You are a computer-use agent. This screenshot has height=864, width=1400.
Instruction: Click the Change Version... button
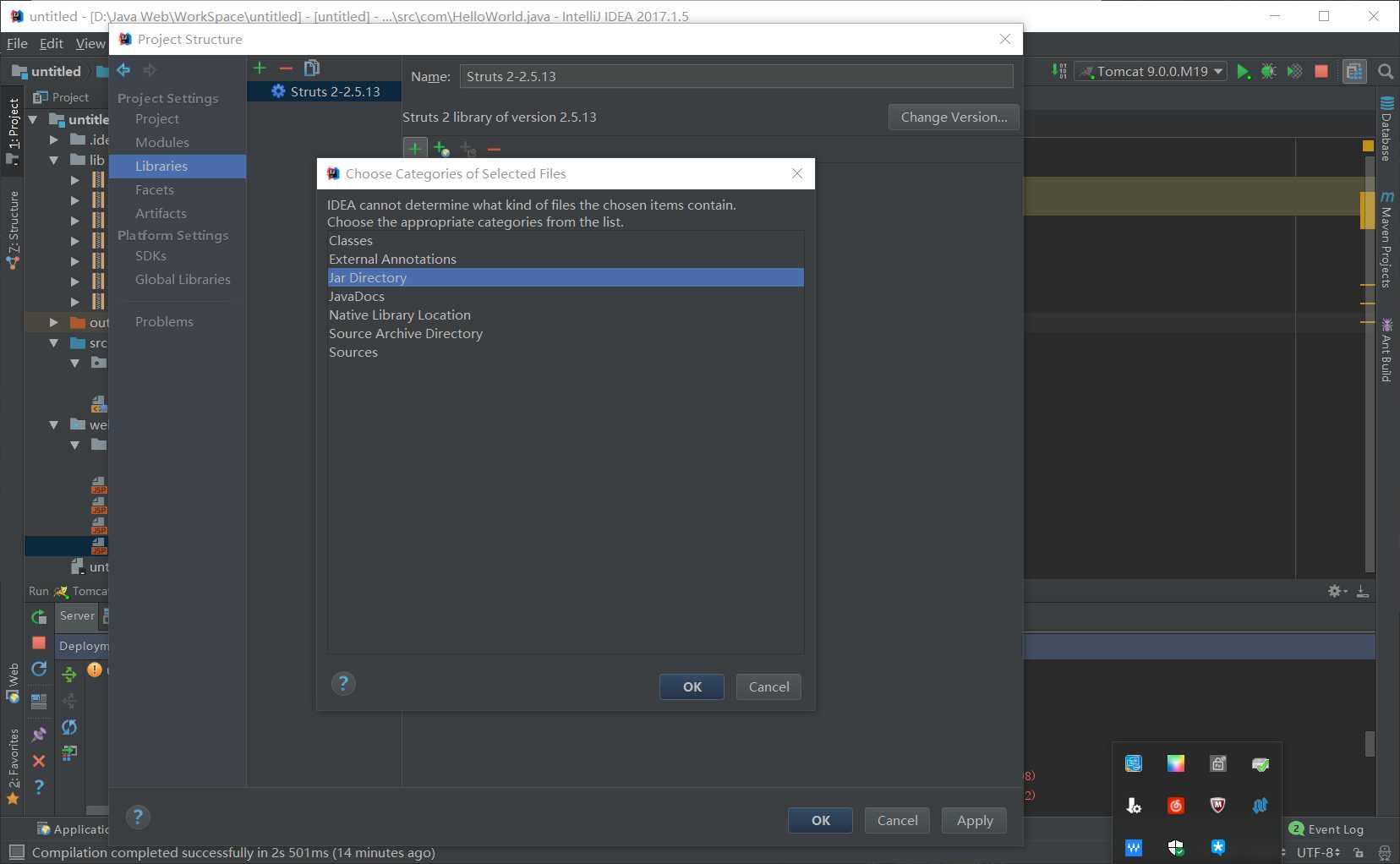point(954,117)
